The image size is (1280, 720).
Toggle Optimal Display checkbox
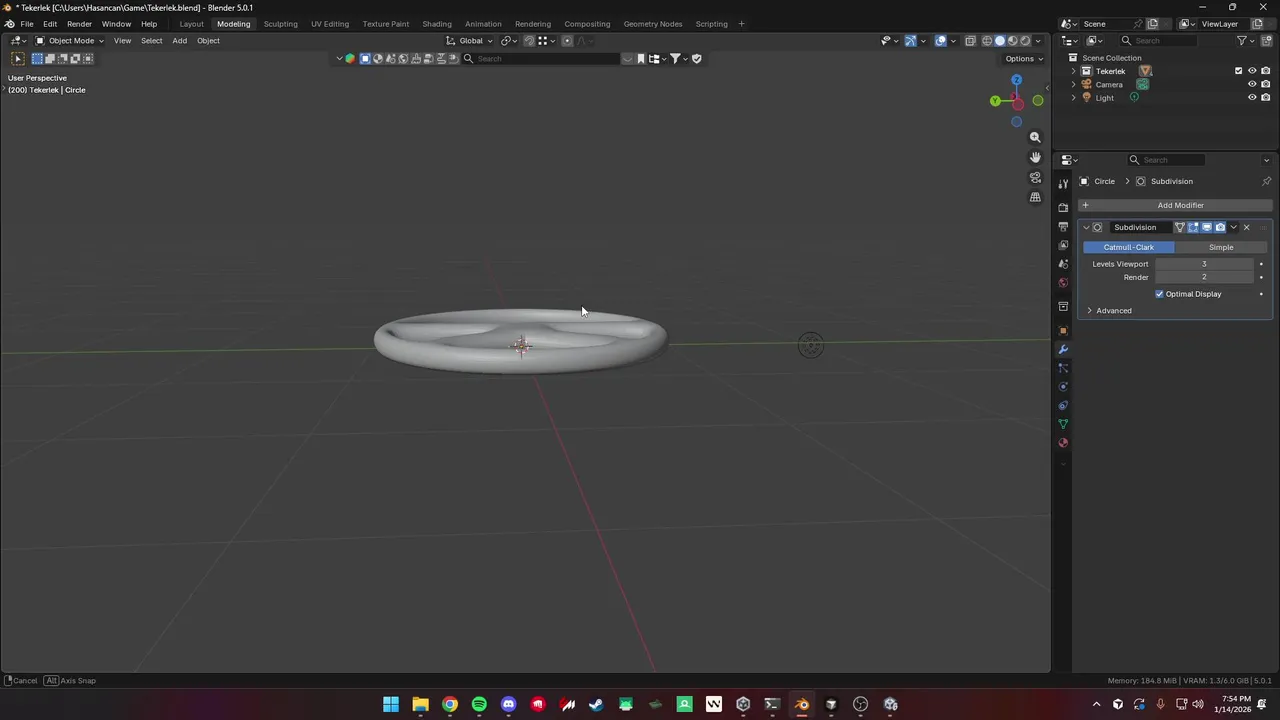pyautogui.click(x=1160, y=294)
